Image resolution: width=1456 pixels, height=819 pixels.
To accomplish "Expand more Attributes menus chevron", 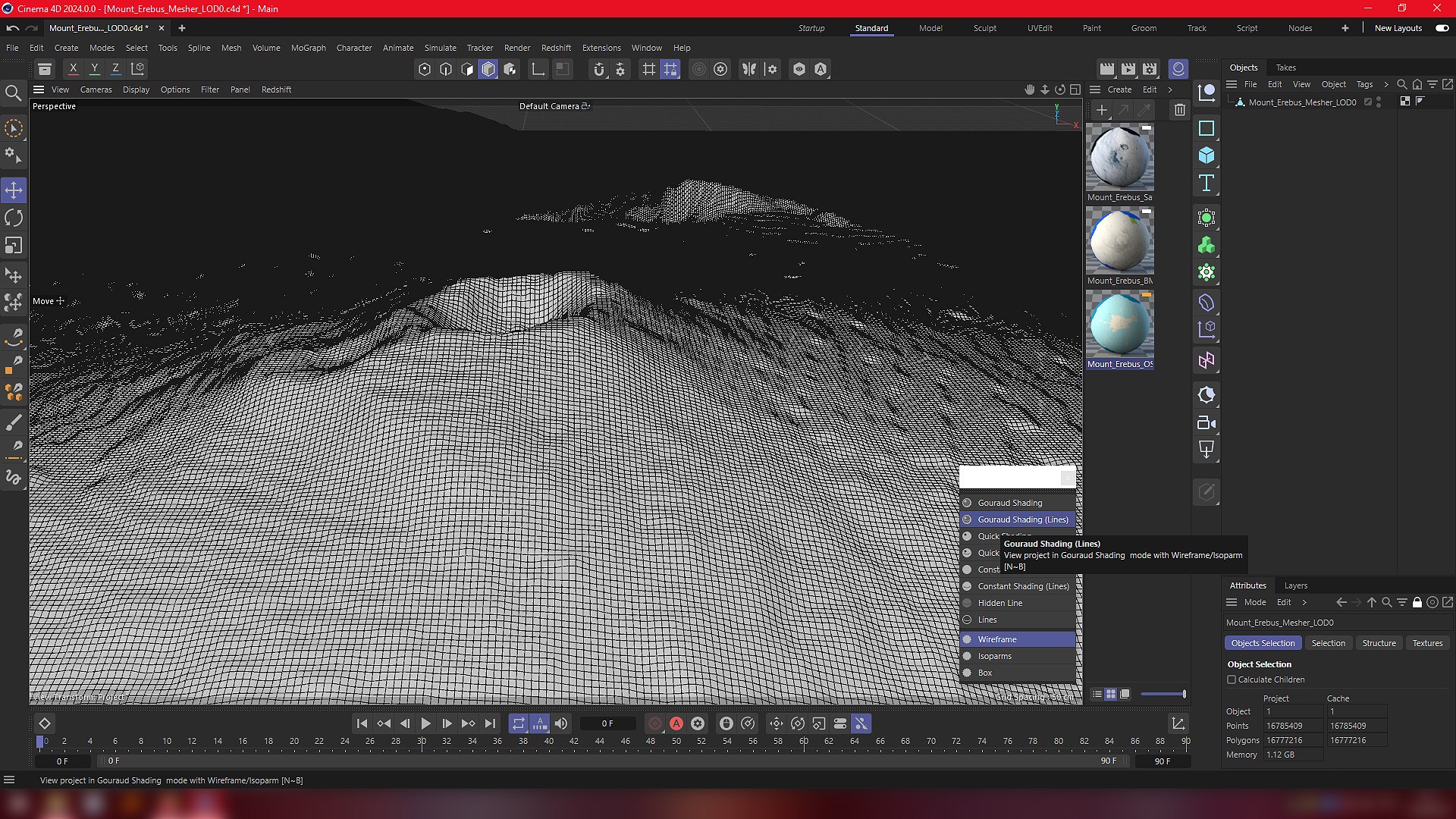I will [x=1304, y=602].
